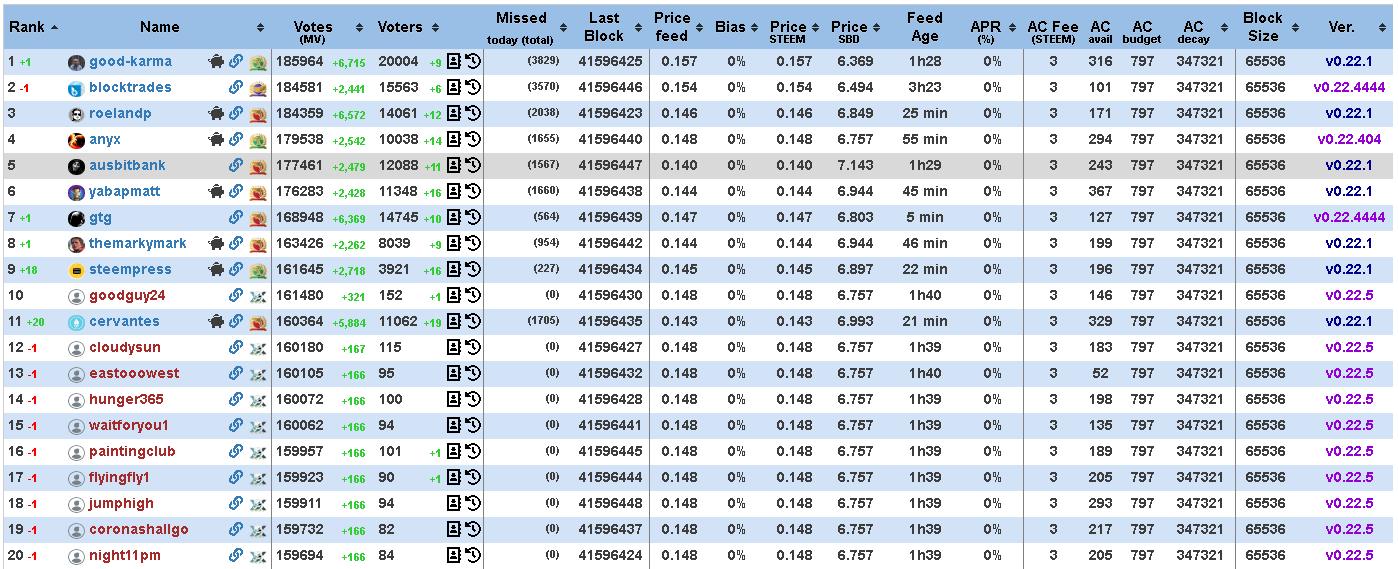Click feed age value 3h23
This screenshot has height=569, width=1398.
coord(924,87)
